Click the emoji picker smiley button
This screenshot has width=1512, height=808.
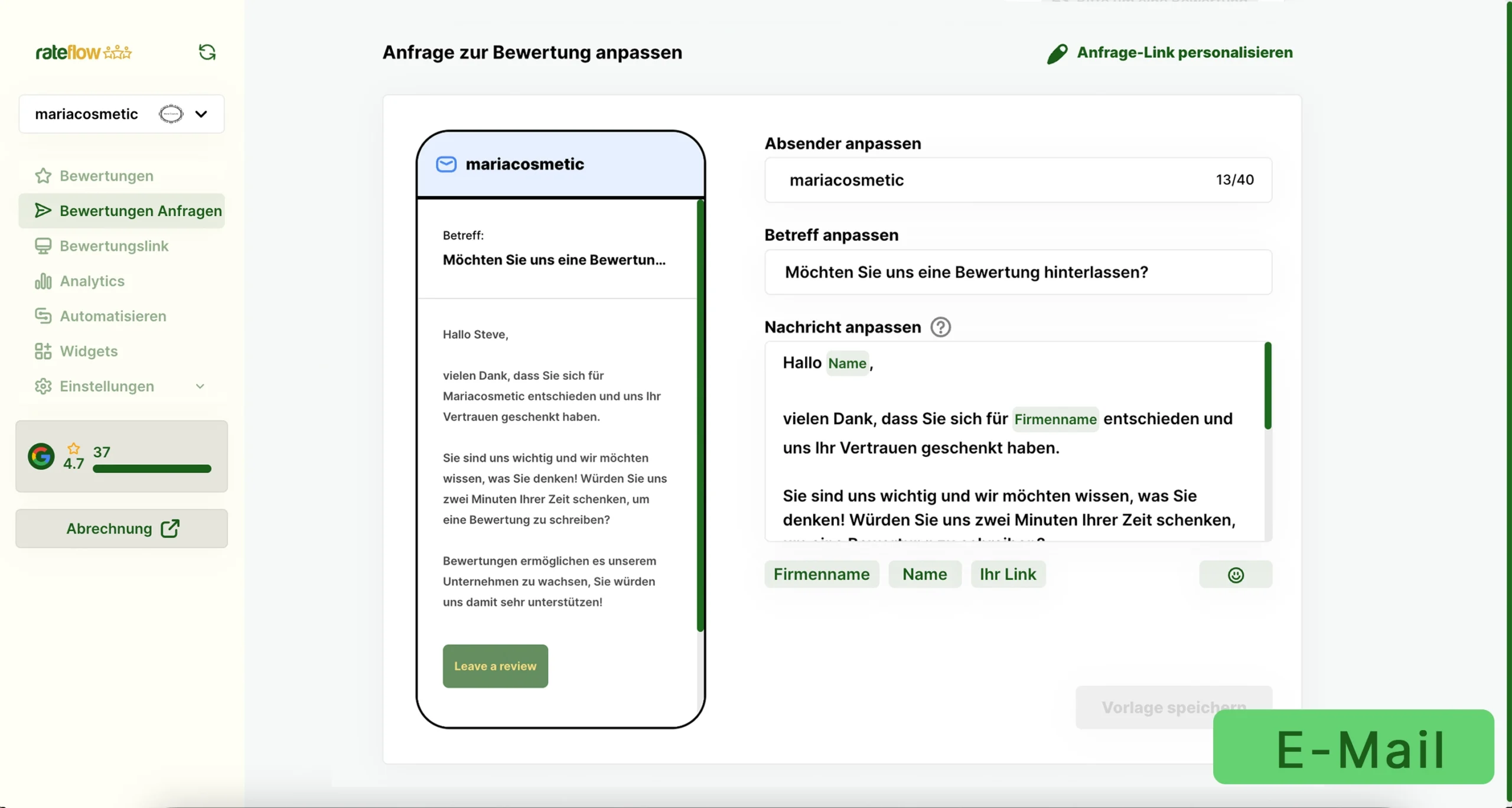pyautogui.click(x=1235, y=575)
